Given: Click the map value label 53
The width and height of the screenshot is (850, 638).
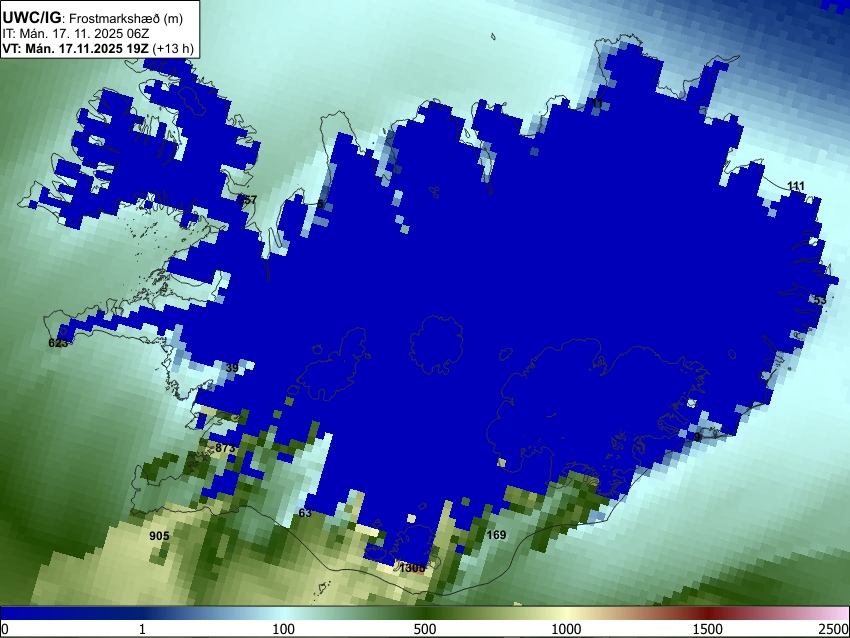Looking at the screenshot, I should (820, 300).
